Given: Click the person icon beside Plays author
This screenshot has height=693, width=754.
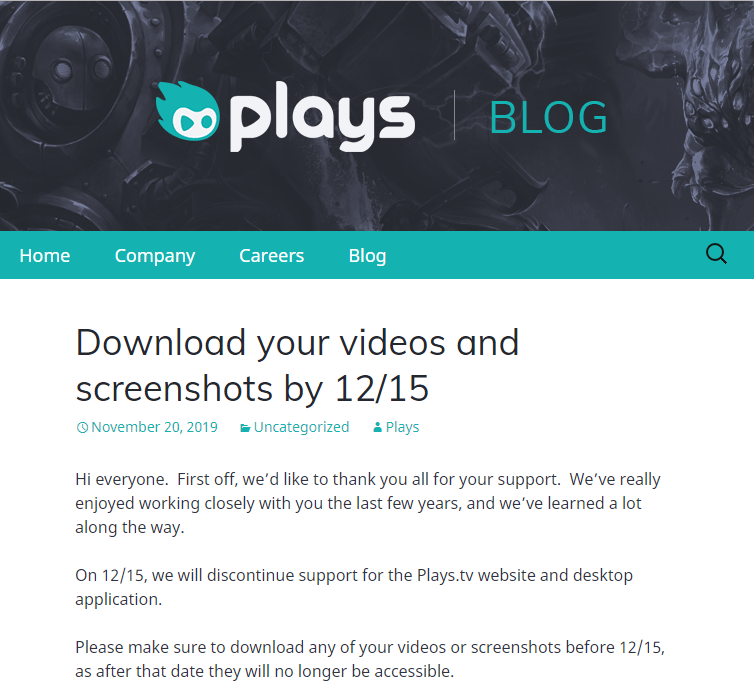Looking at the screenshot, I should (377, 427).
